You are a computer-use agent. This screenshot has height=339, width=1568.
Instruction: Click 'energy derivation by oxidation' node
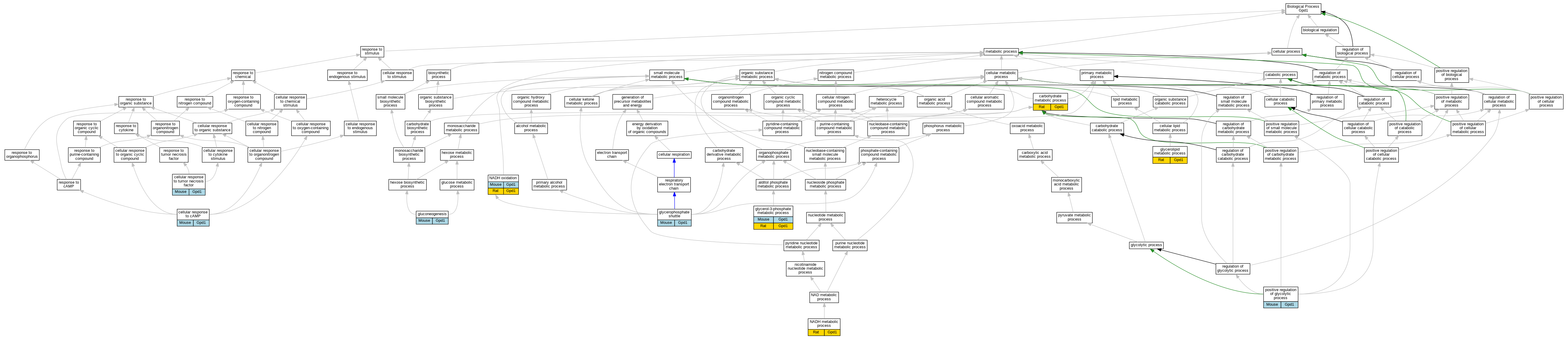coord(647,128)
